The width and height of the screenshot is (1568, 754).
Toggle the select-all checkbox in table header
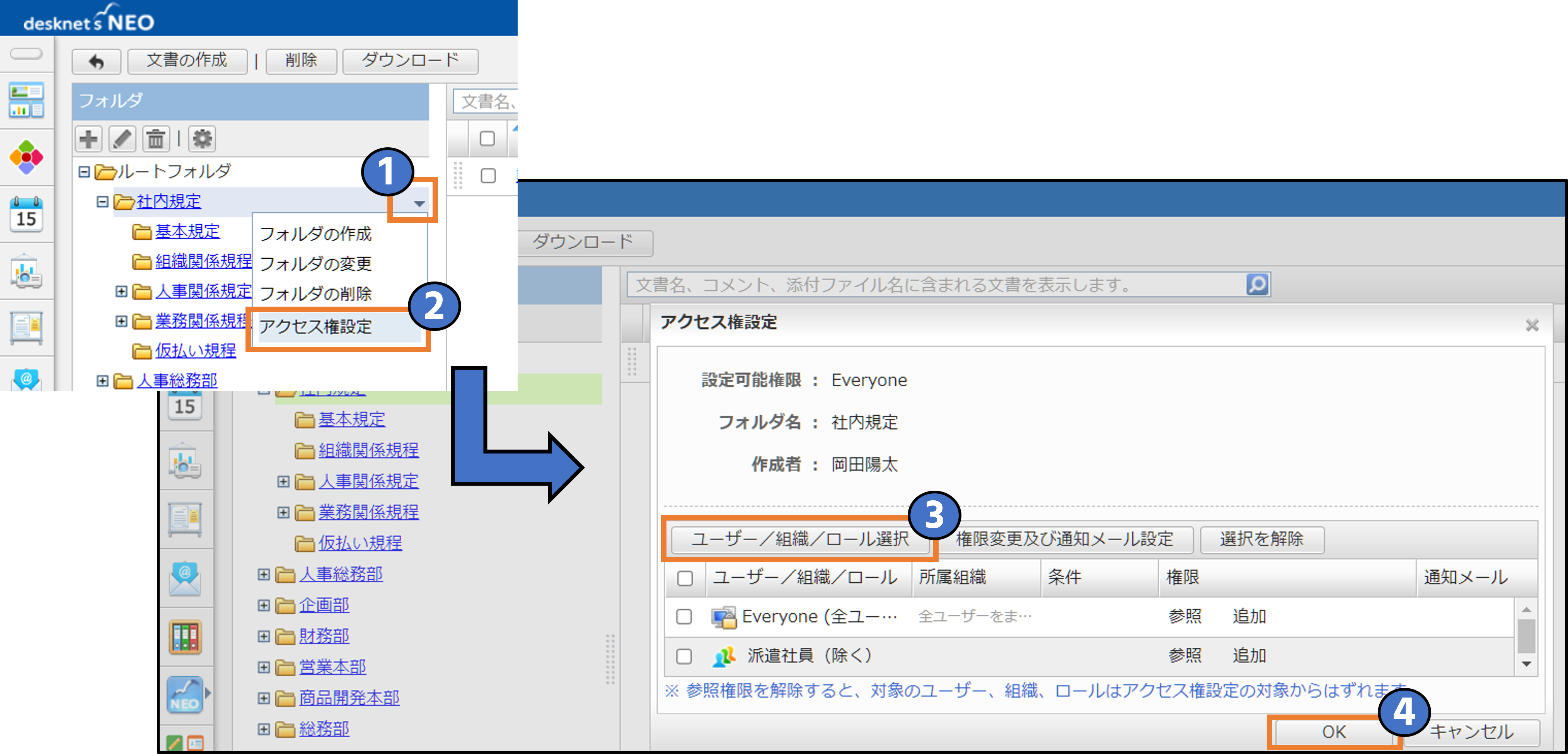(685, 577)
